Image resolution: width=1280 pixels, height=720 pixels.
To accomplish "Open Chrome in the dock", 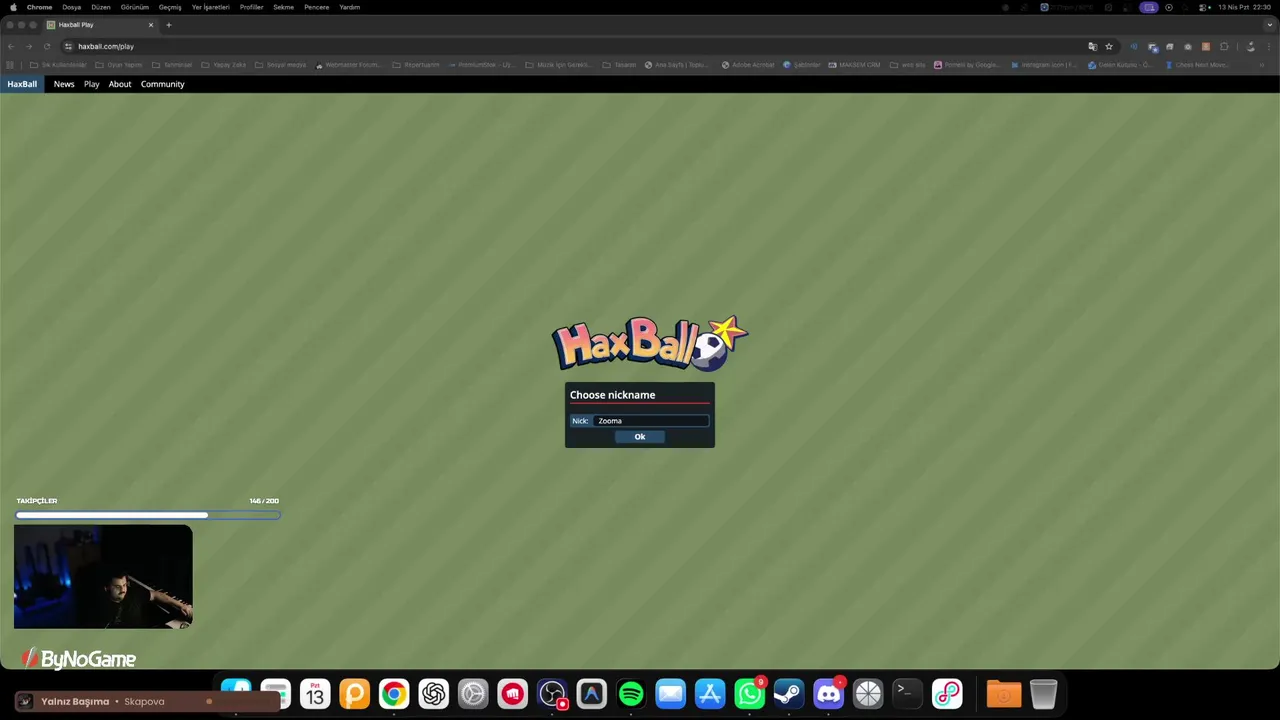I will tap(394, 694).
